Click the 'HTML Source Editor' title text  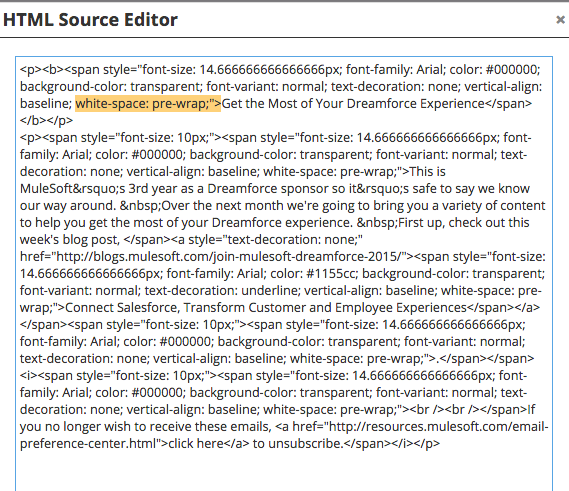click(x=90, y=20)
